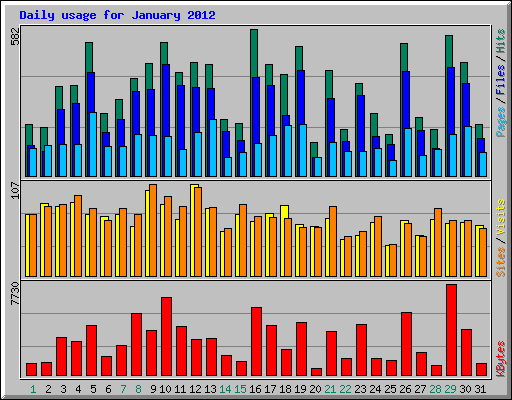Click day label 18 on the x-axis
The width and height of the screenshot is (512, 400).
pos(285,389)
